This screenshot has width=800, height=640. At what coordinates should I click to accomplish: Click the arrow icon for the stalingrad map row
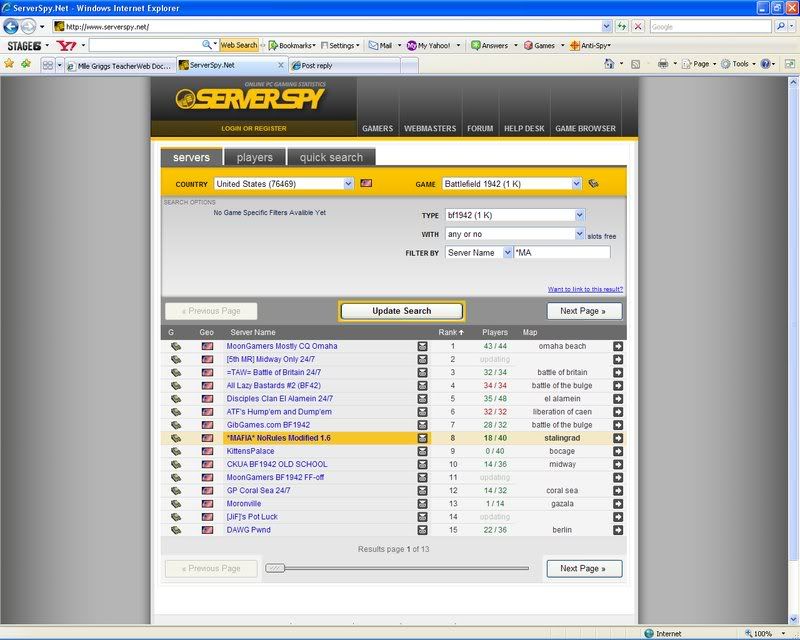618,438
